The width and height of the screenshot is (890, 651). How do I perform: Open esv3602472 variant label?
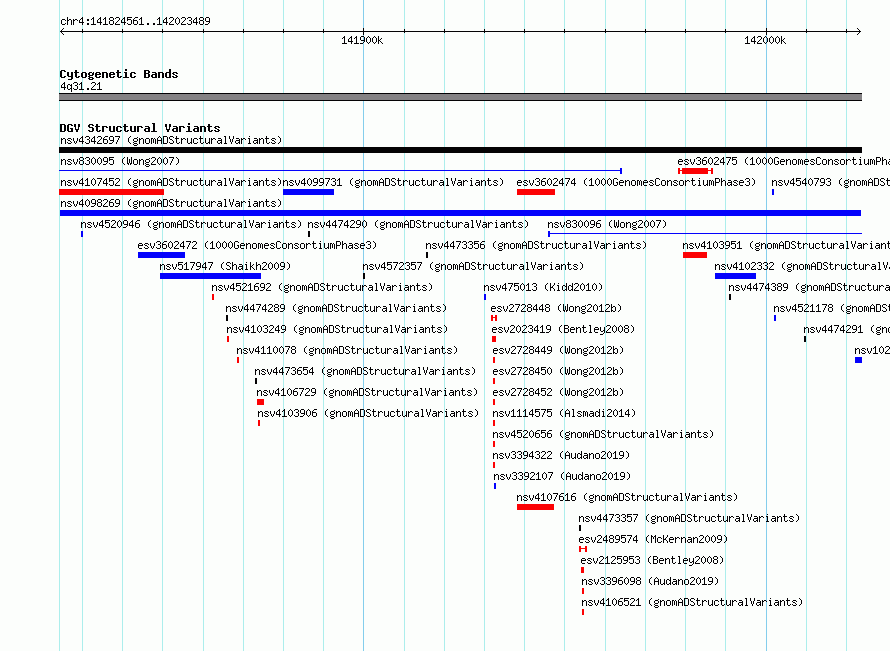[x=257, y=245]
